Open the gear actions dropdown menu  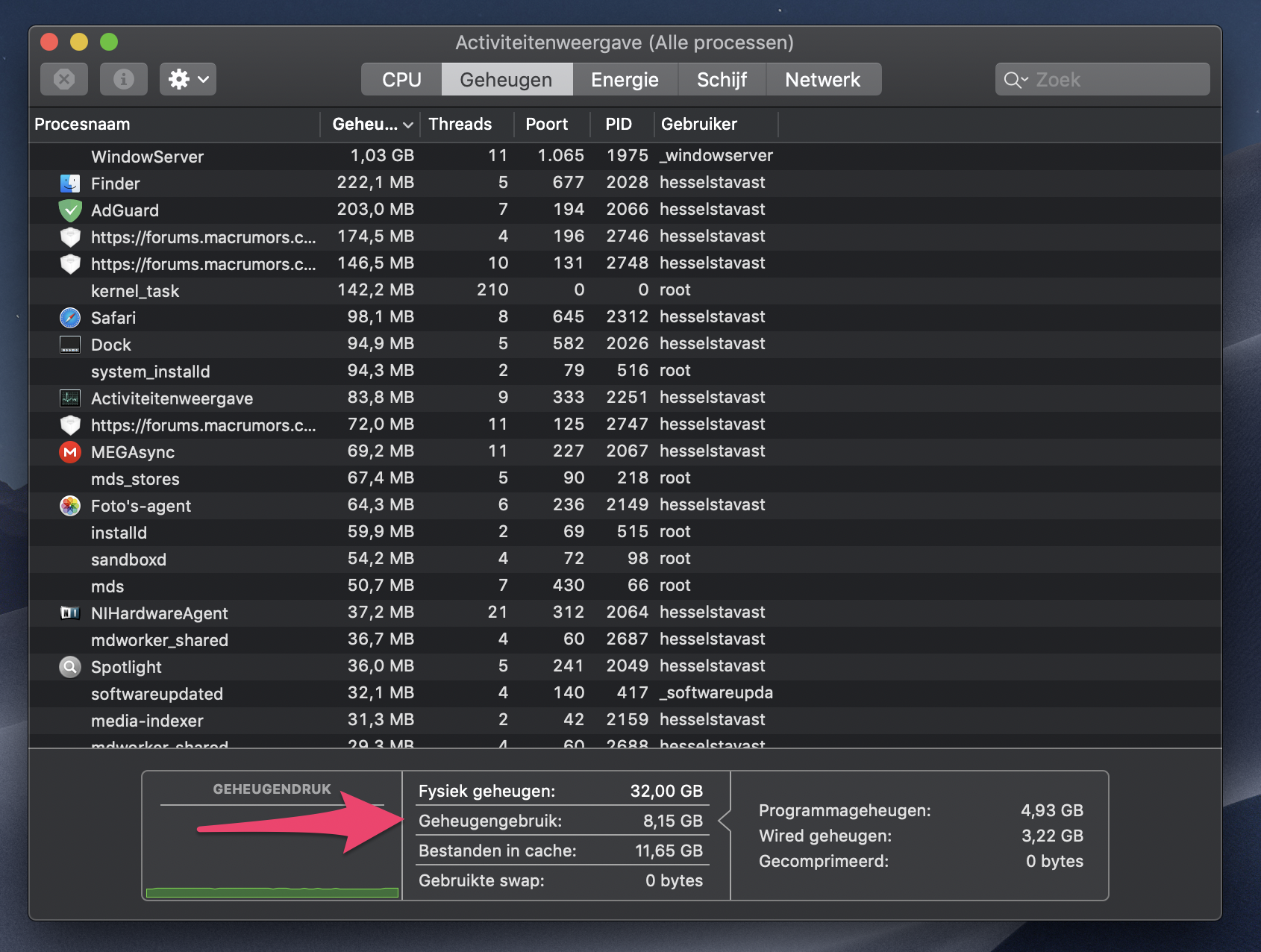click(188, 79)
